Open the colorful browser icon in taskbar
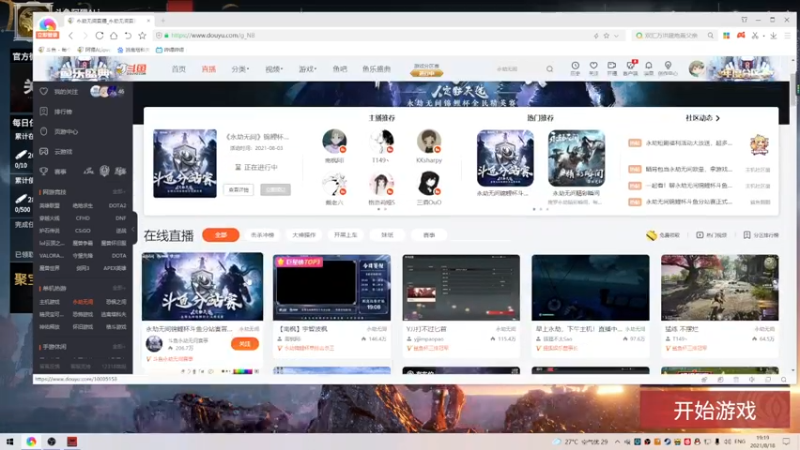The height and width of the screenshot is (450, 800). tap(31, 441)
